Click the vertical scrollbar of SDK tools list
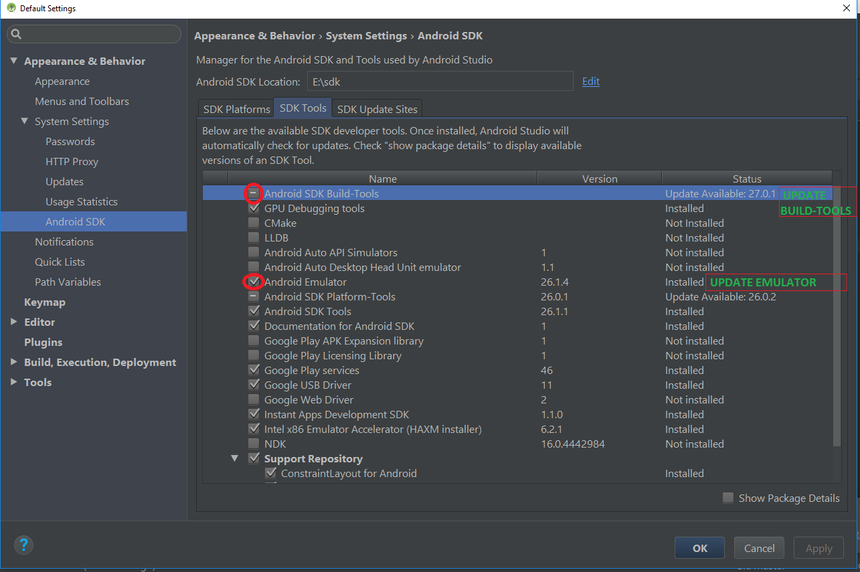The width and height of the screenshot is (860, 572). 838,300
